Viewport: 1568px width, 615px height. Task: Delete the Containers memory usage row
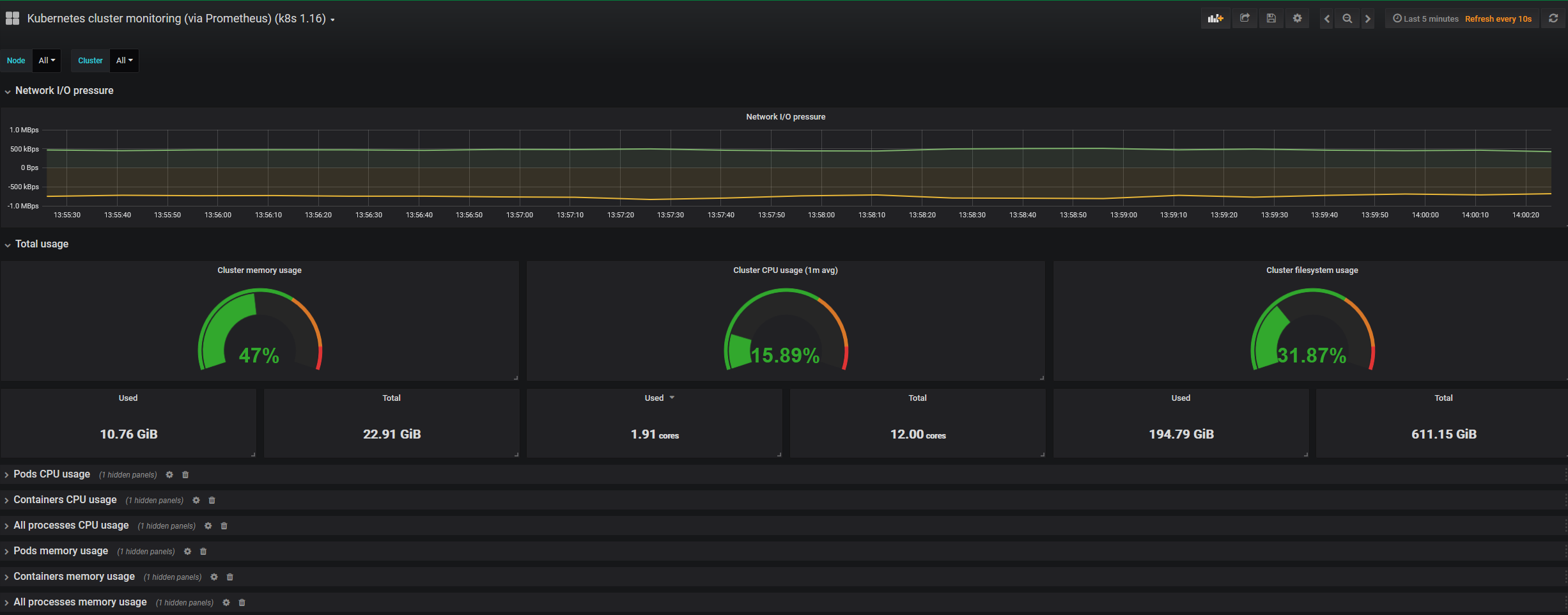tap(230, 577)
